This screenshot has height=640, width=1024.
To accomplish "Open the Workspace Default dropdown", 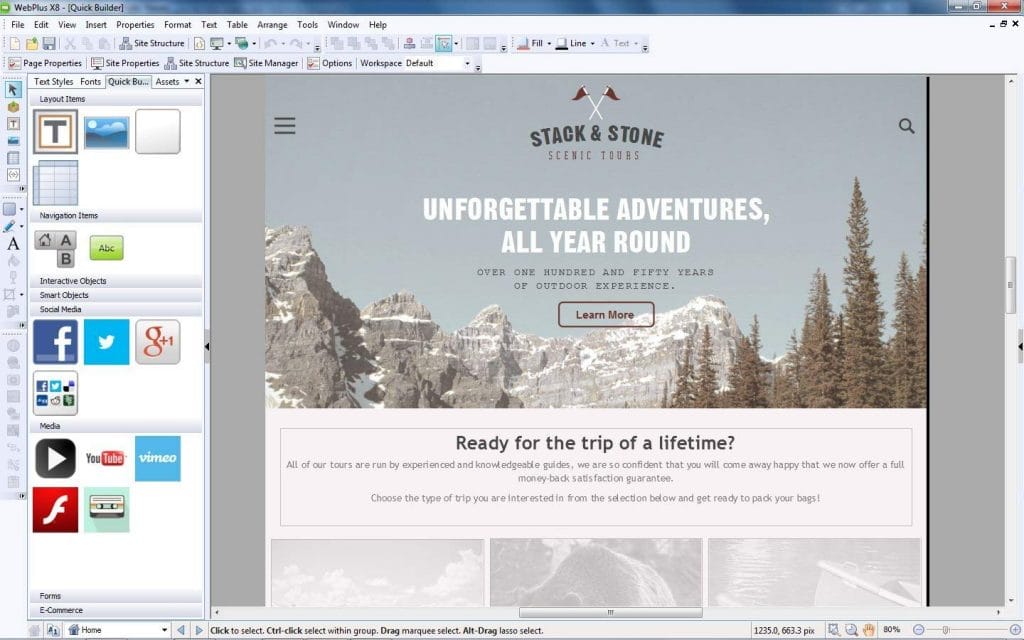I will (437, 63).
